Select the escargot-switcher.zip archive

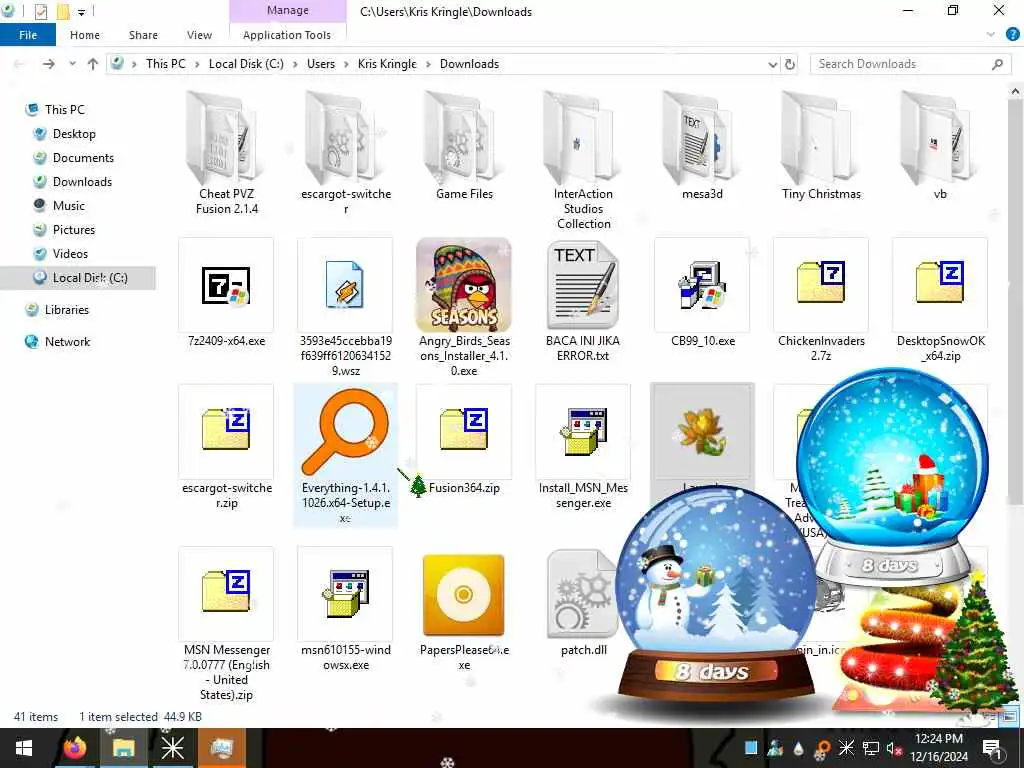click(226, 447)
